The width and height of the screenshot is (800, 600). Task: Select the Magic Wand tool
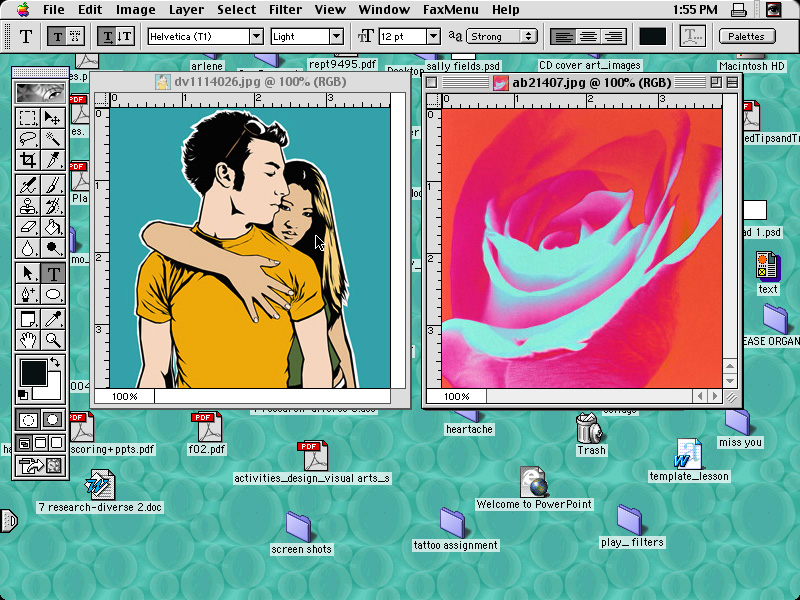pos(53,139)
